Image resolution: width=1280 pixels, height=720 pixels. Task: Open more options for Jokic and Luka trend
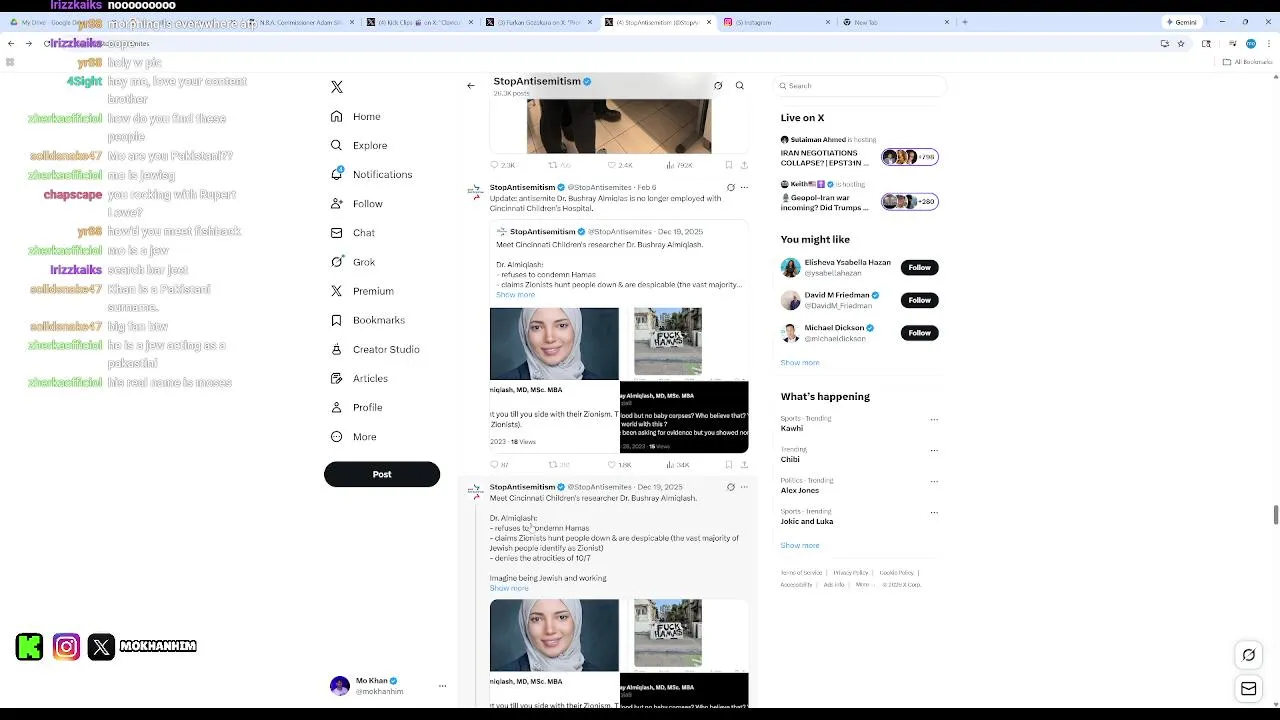pos(934,513)
